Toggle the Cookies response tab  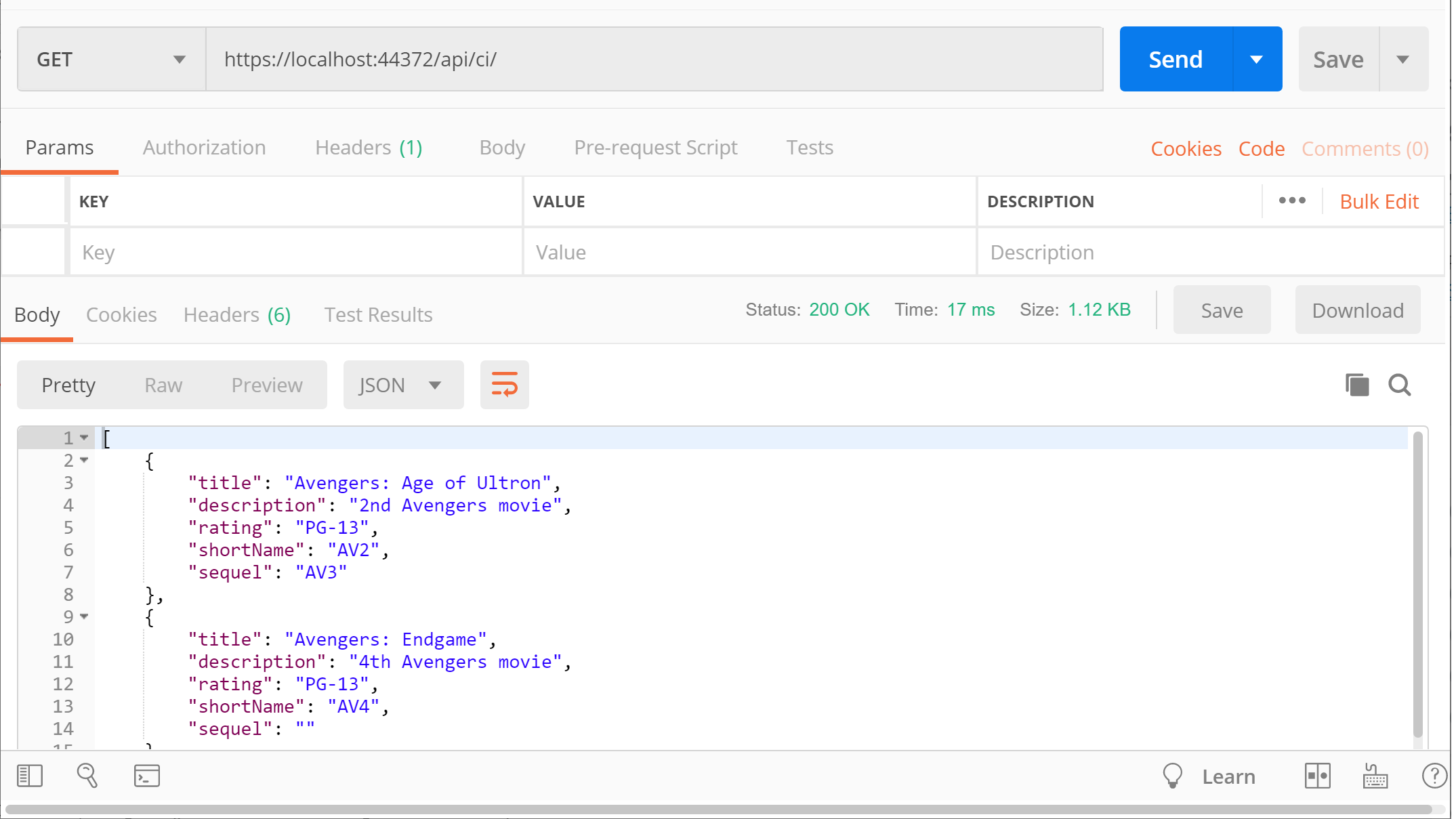(121, 314)
